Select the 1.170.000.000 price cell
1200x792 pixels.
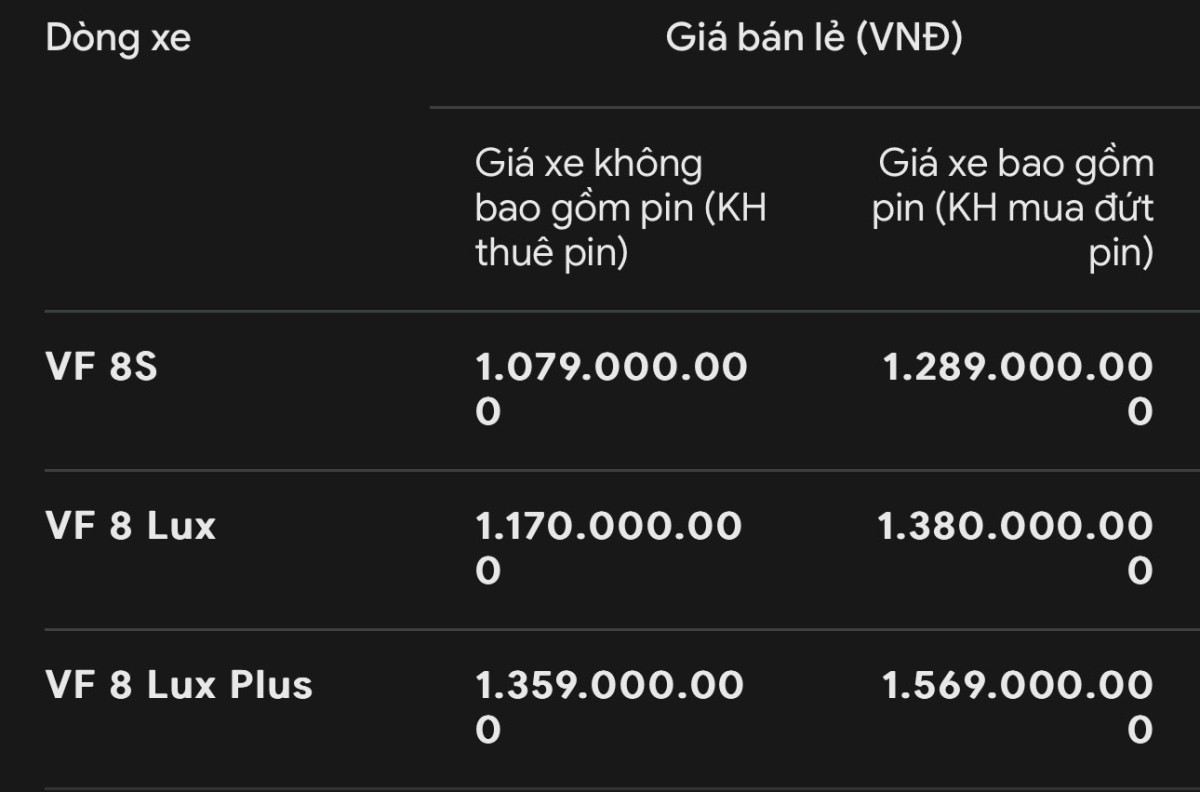pos(609,548)
